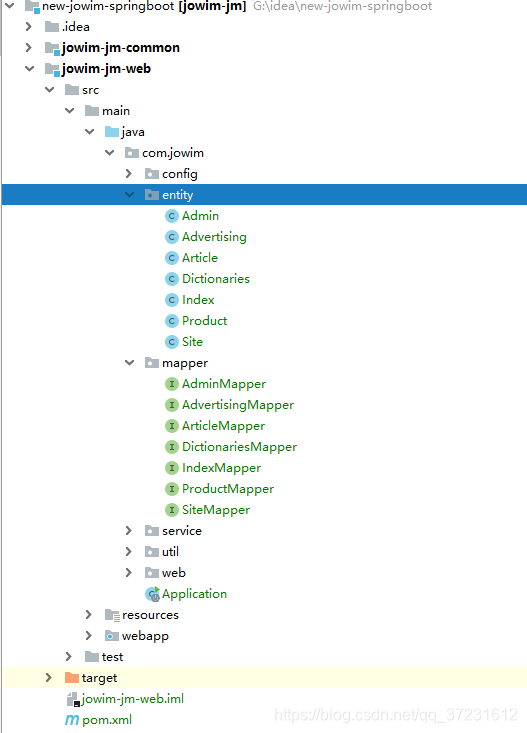Click the .idea folder icon

click(51, 27)
